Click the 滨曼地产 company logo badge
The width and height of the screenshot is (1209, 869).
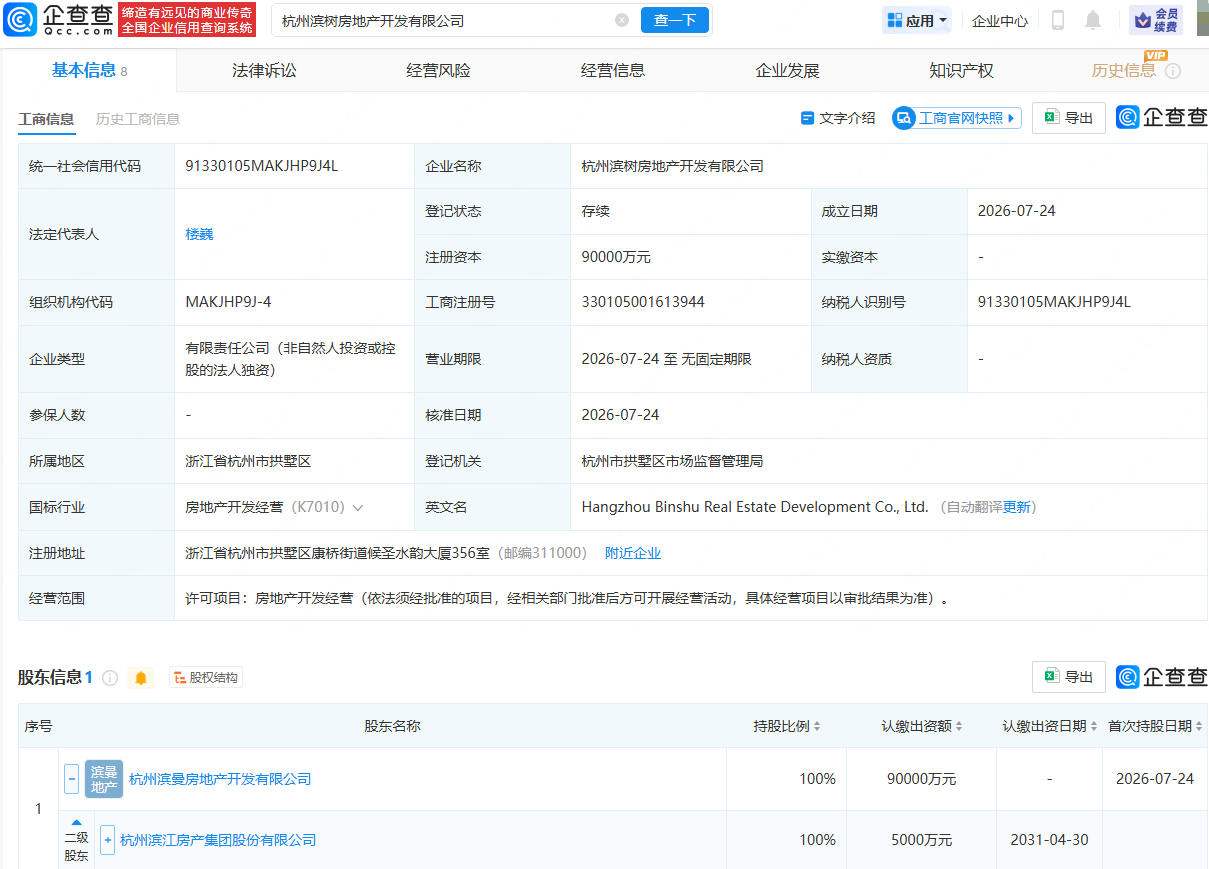click(x=104, y=779)
